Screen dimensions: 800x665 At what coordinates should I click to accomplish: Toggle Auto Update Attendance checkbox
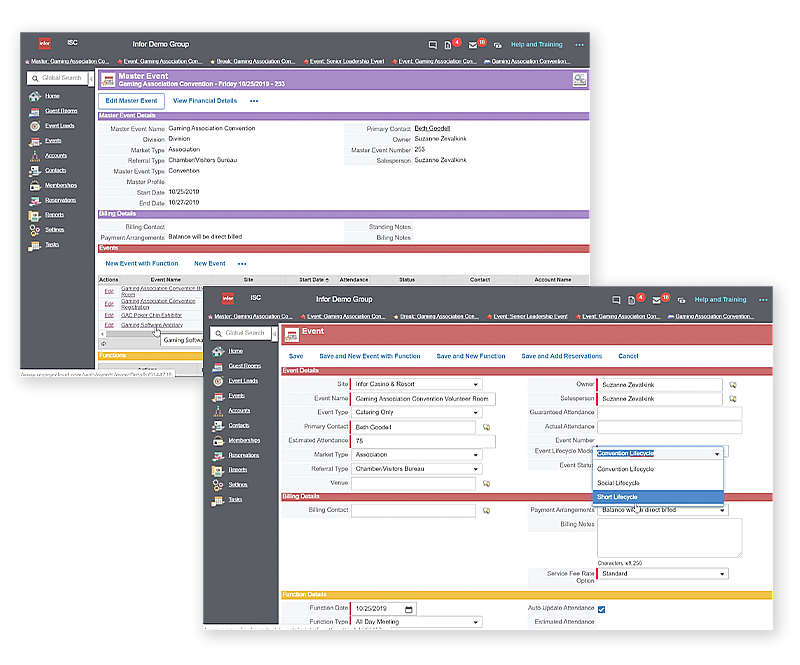click(602, 609)
